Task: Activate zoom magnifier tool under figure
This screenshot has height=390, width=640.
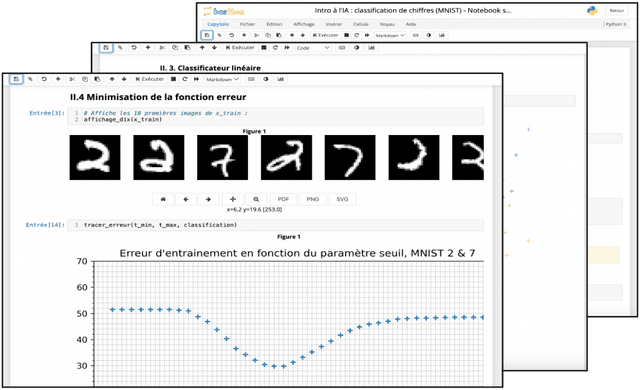Action: 256,199
